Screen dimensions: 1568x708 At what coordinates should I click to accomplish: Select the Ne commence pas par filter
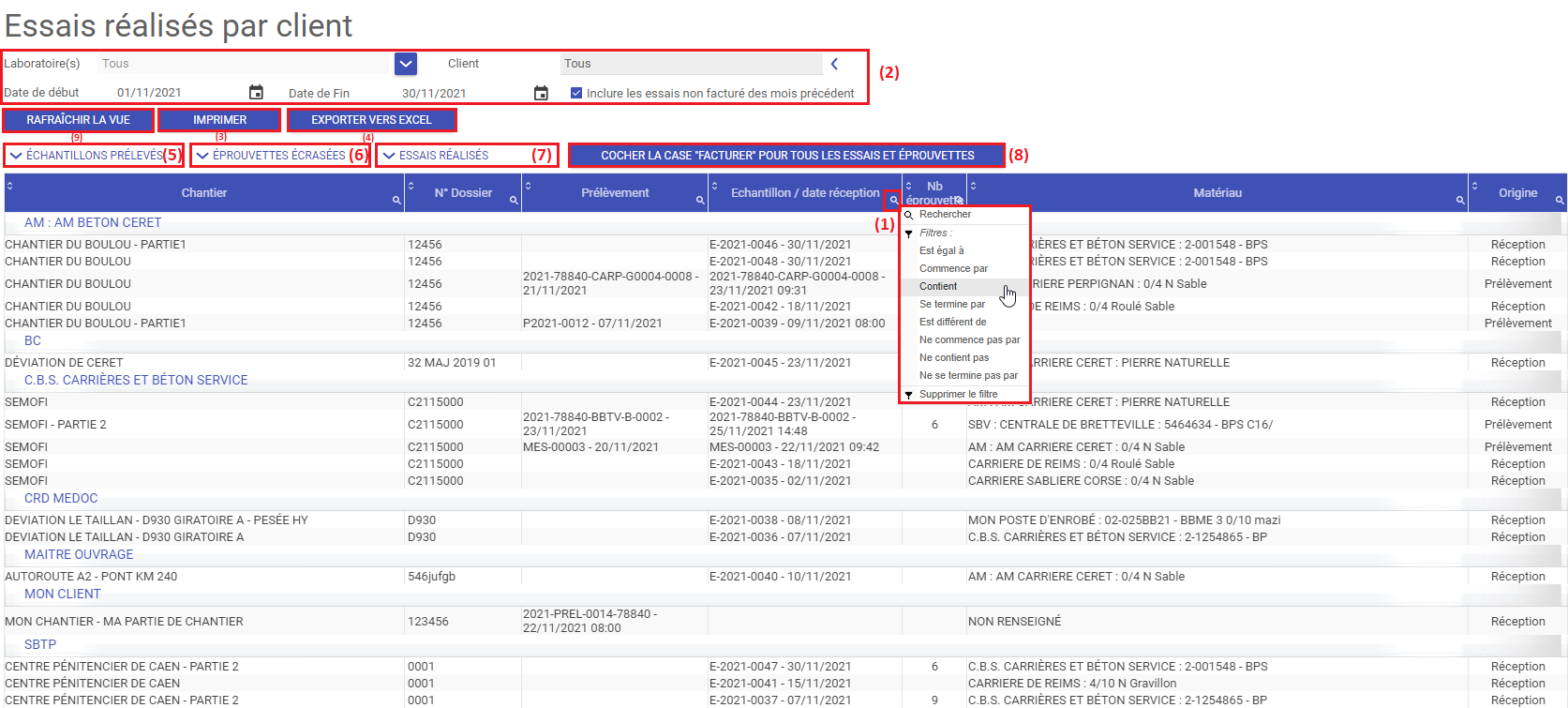coord(964,339)
